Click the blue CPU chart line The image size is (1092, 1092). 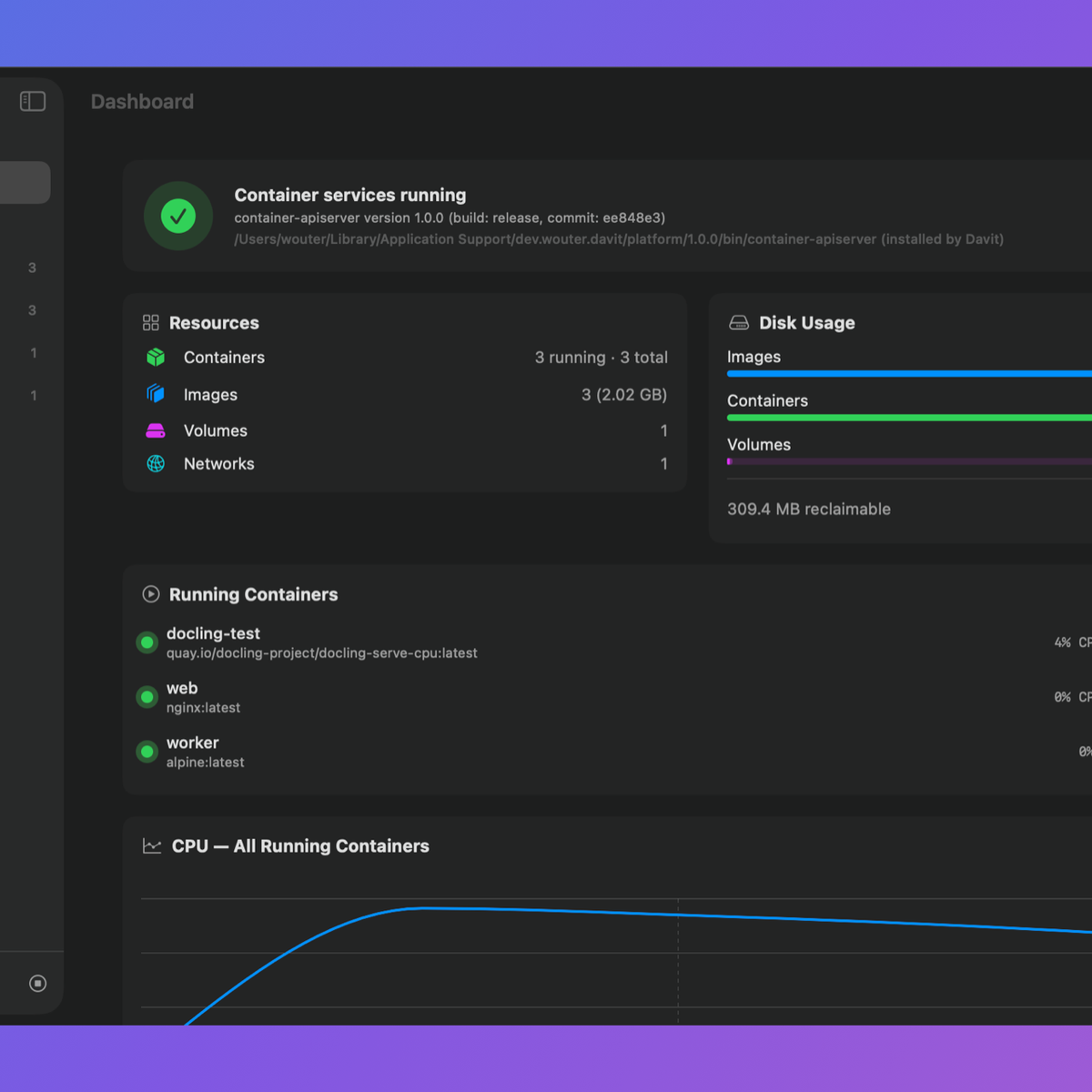coord(637,914)
